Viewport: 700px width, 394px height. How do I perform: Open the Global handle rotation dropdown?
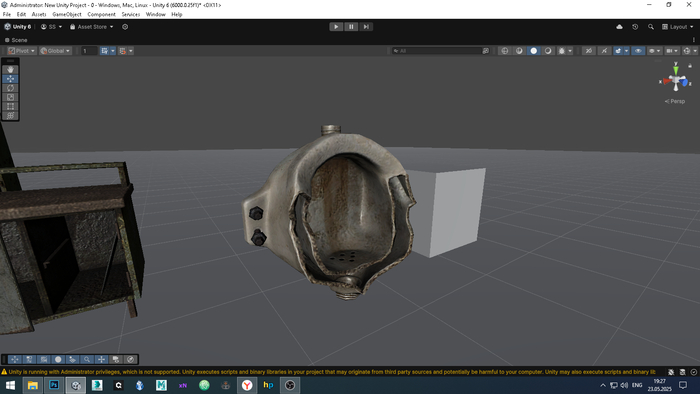pos(55,51)
